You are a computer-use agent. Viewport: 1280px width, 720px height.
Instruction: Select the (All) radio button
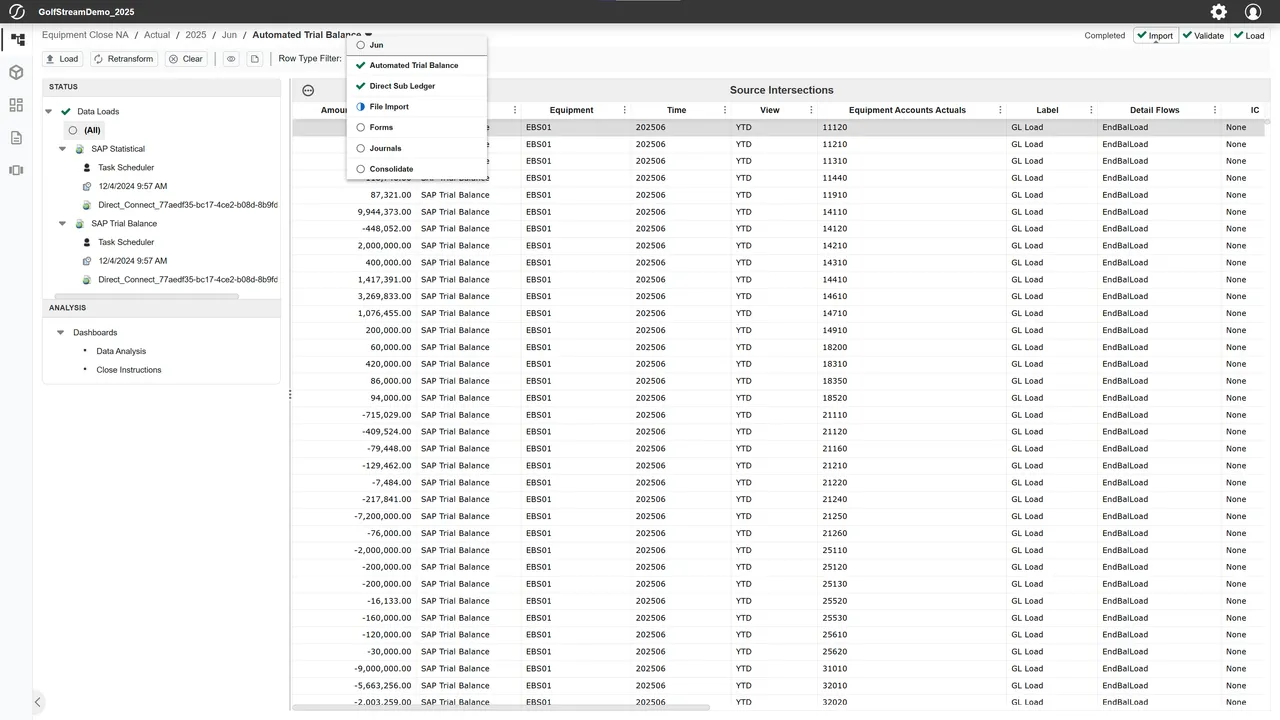tap(73, 131)
